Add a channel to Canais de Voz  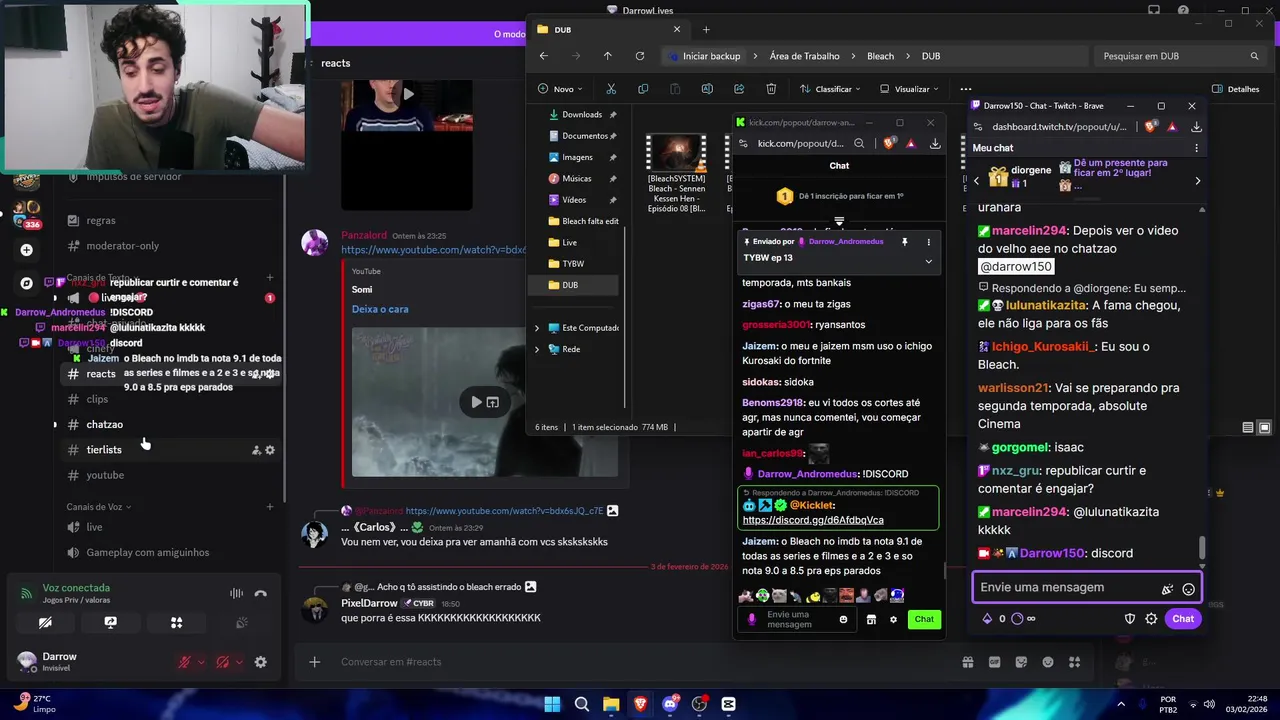[270, 507]
